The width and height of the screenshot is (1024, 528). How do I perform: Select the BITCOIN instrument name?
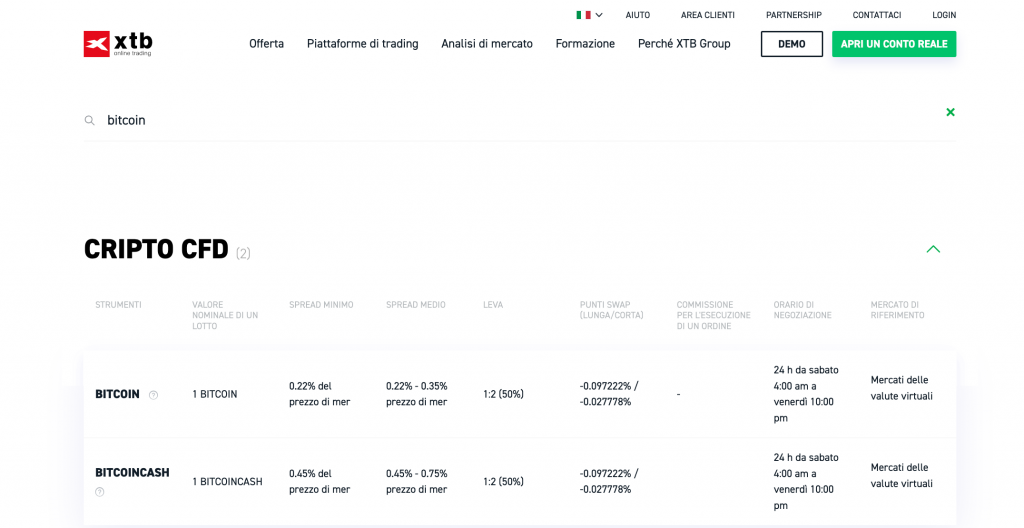pyautogui.click(x=118, y=394)
